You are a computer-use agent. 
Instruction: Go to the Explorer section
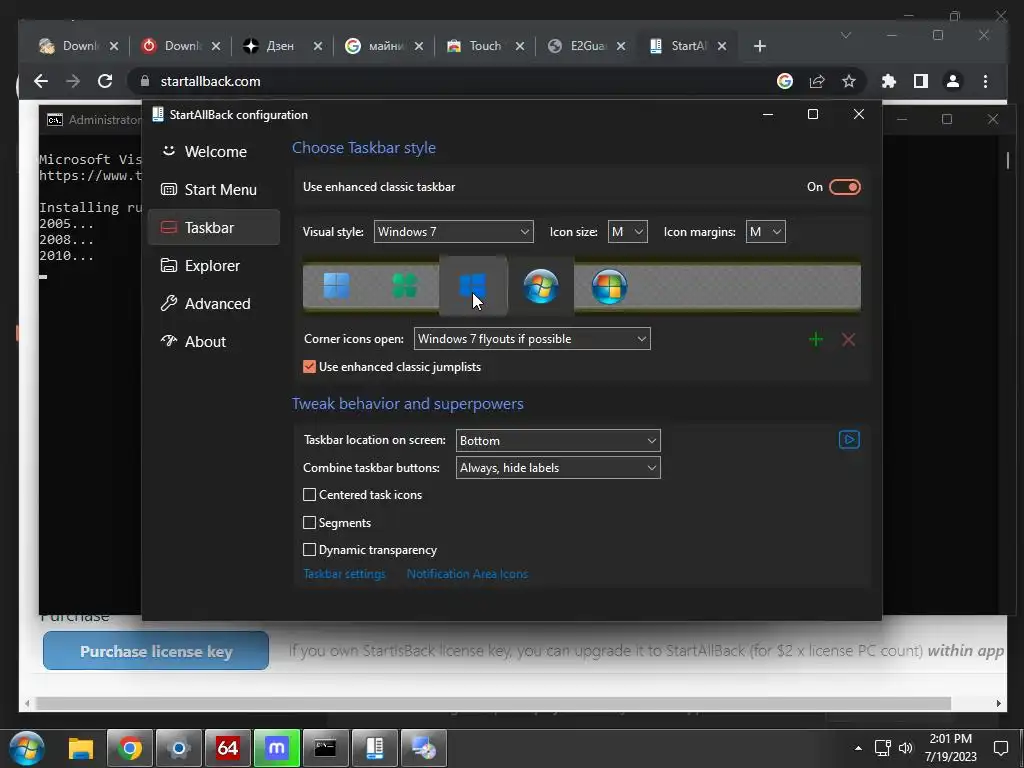pos(214,266)
